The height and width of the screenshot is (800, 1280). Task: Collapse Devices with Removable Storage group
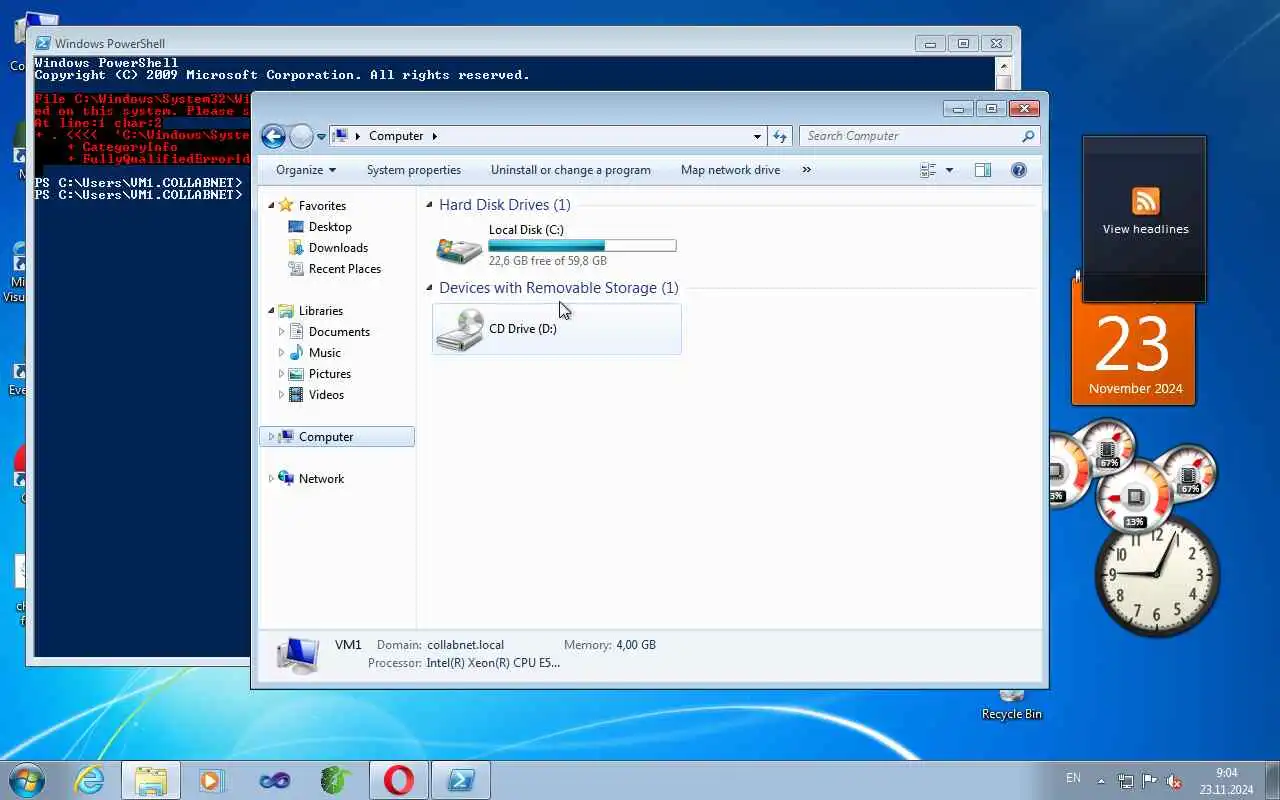tap(429, 288)
